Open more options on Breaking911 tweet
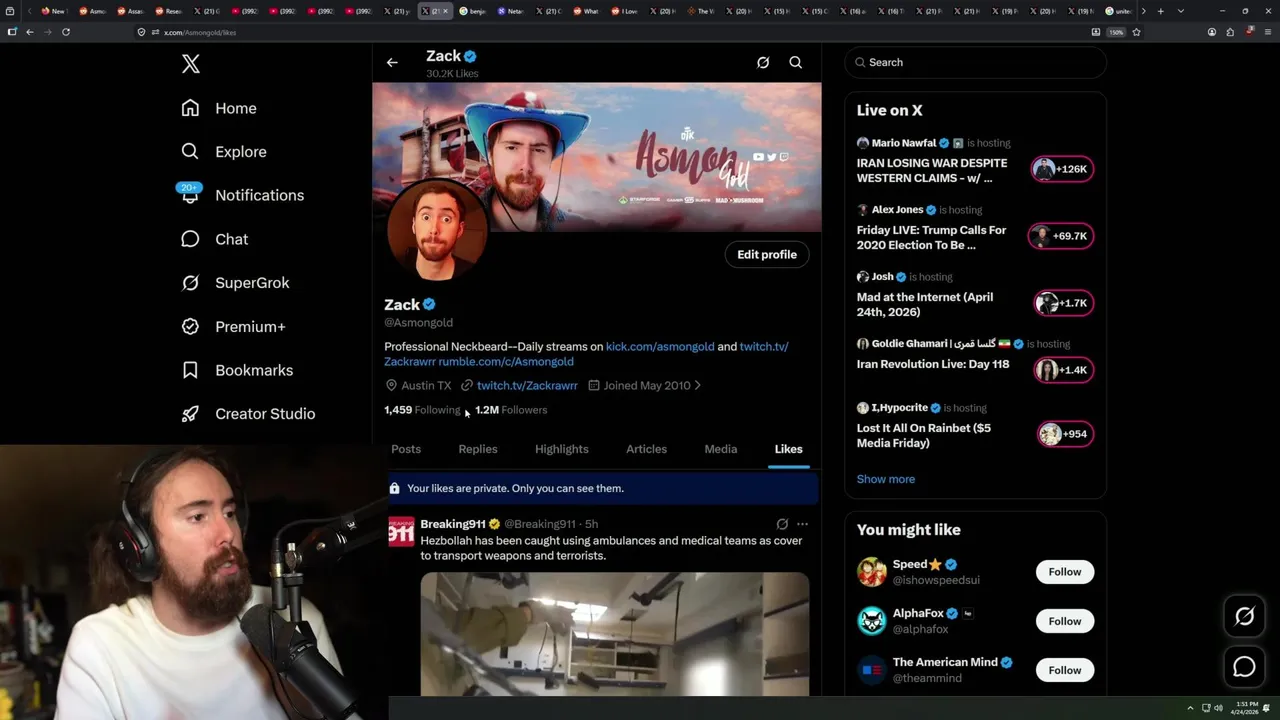 tap(802, 524)
